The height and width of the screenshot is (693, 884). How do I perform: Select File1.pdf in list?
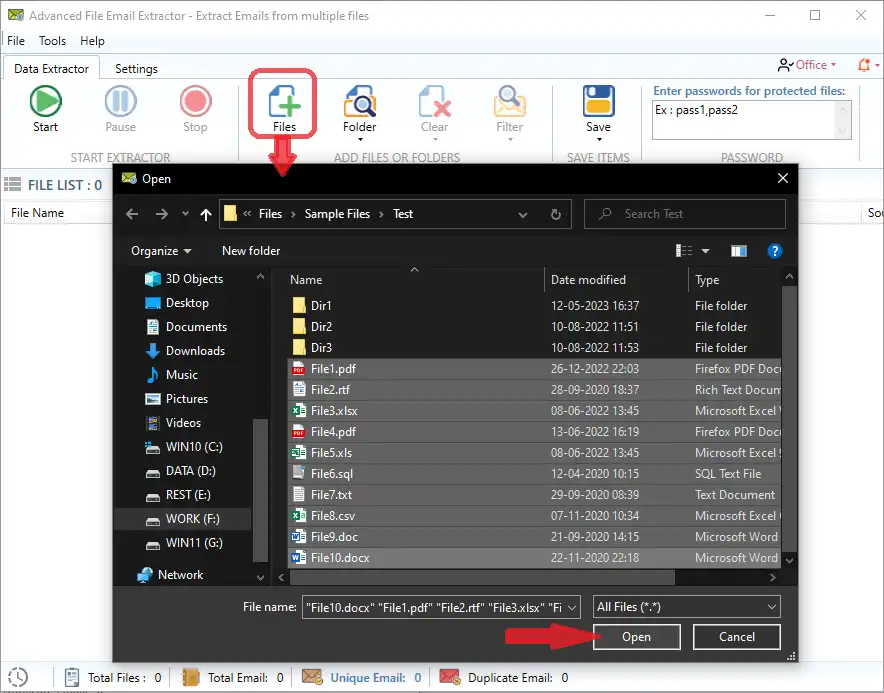[534, 369]
